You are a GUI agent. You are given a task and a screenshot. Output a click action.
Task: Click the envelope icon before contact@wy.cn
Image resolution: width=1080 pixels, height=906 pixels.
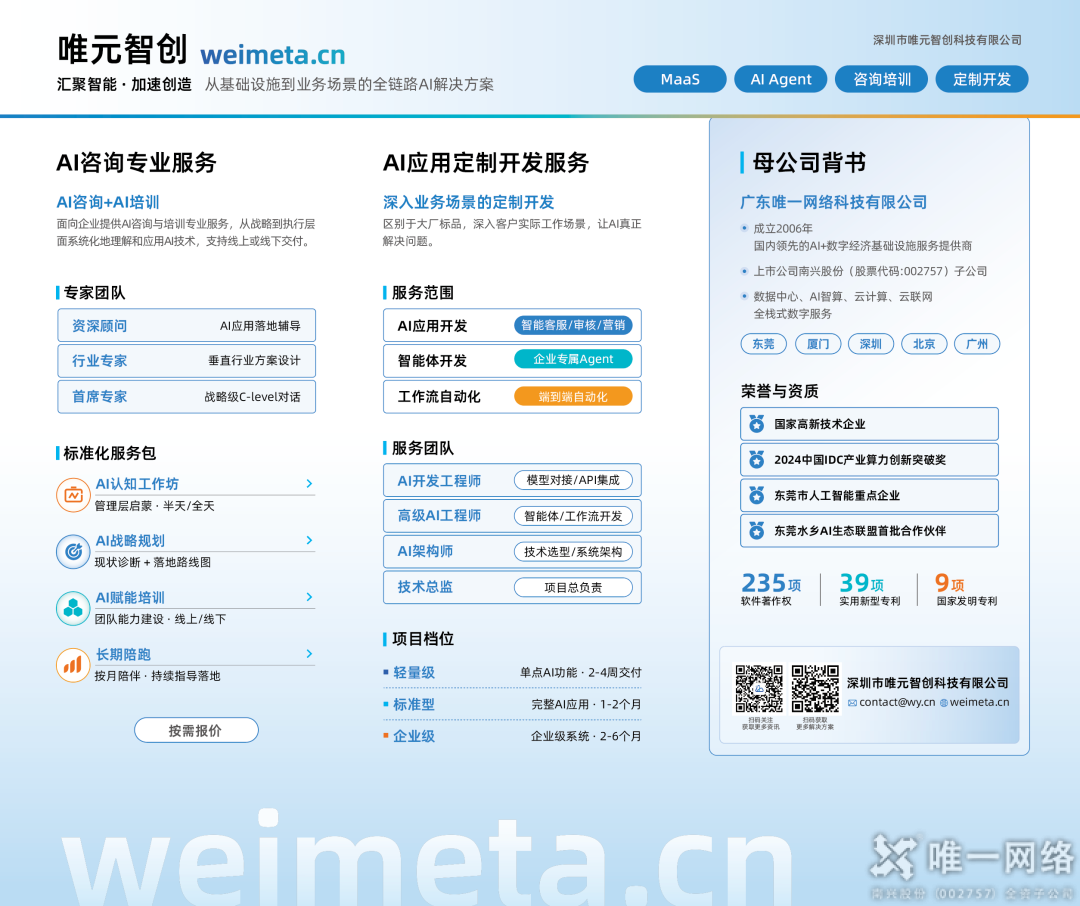pyautogui.click(x=852, y=703)
